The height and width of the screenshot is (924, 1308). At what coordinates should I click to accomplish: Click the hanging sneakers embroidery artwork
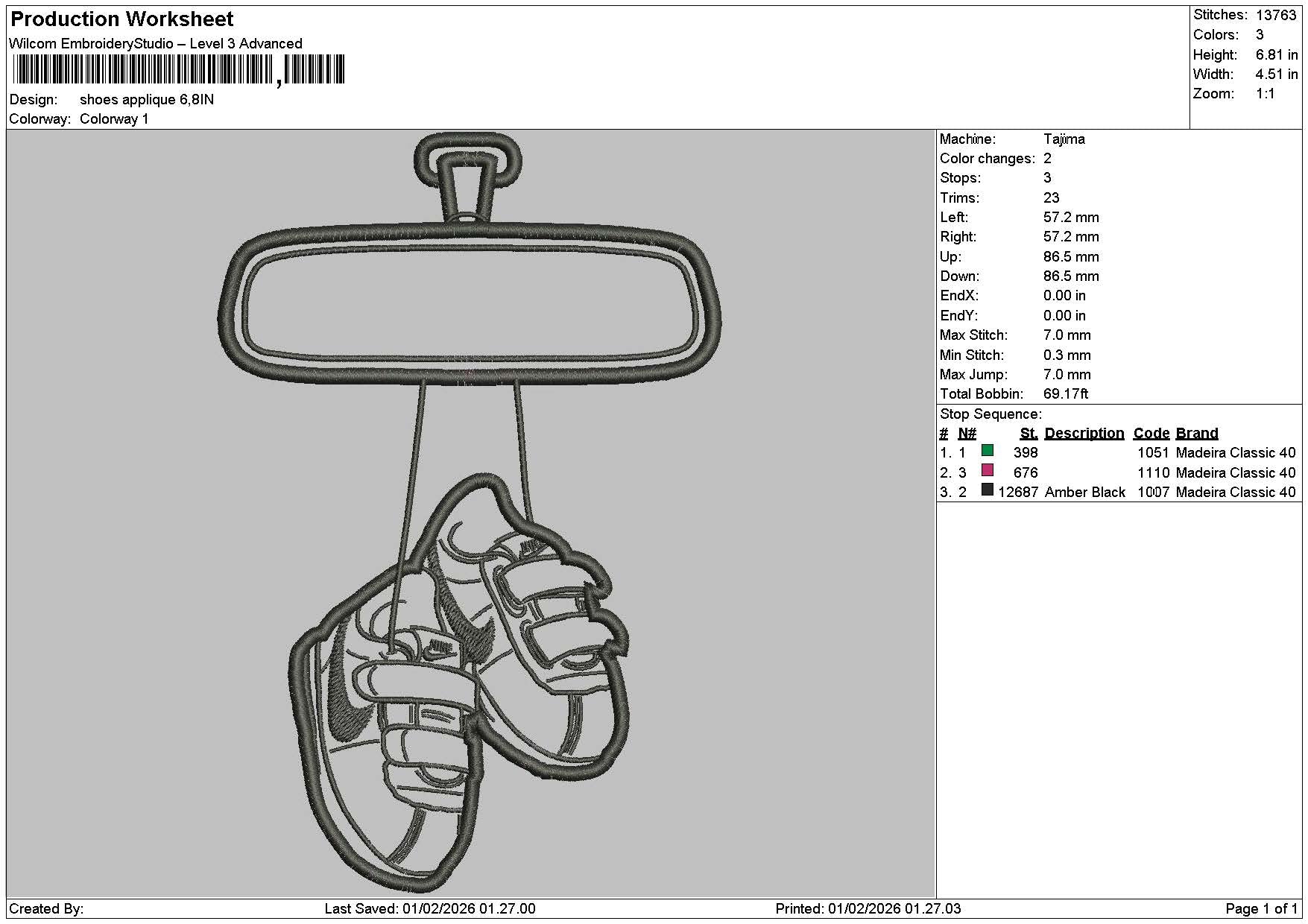[x=458, y=682]
